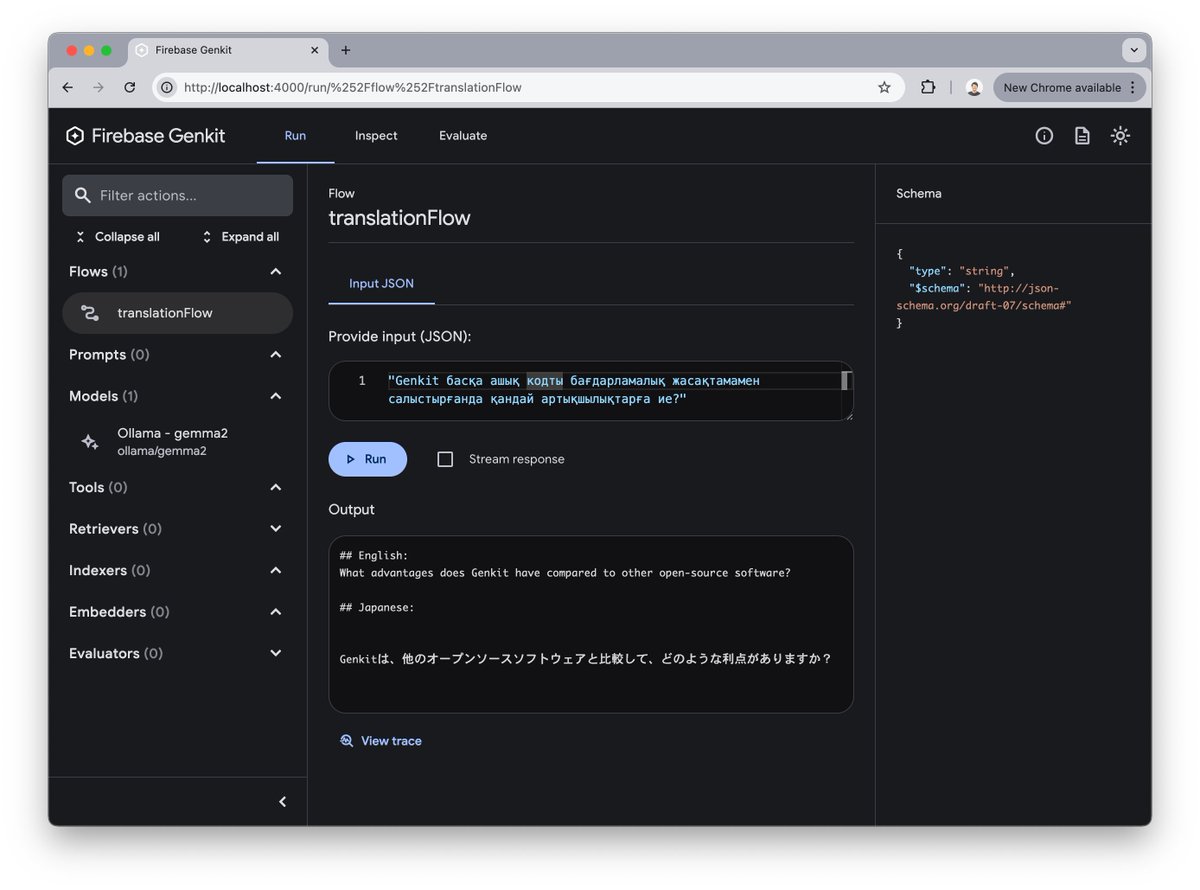Collapse the Flows section
Screen dimensions: 1200x890
pos(276,272)
